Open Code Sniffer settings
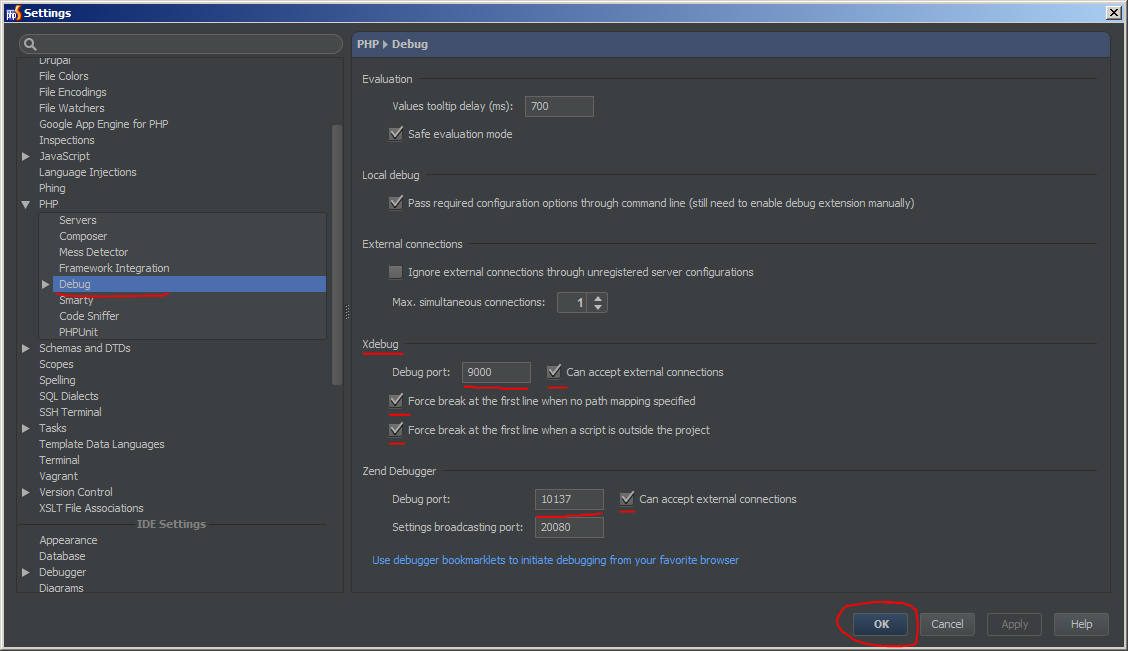 (89, 316)
